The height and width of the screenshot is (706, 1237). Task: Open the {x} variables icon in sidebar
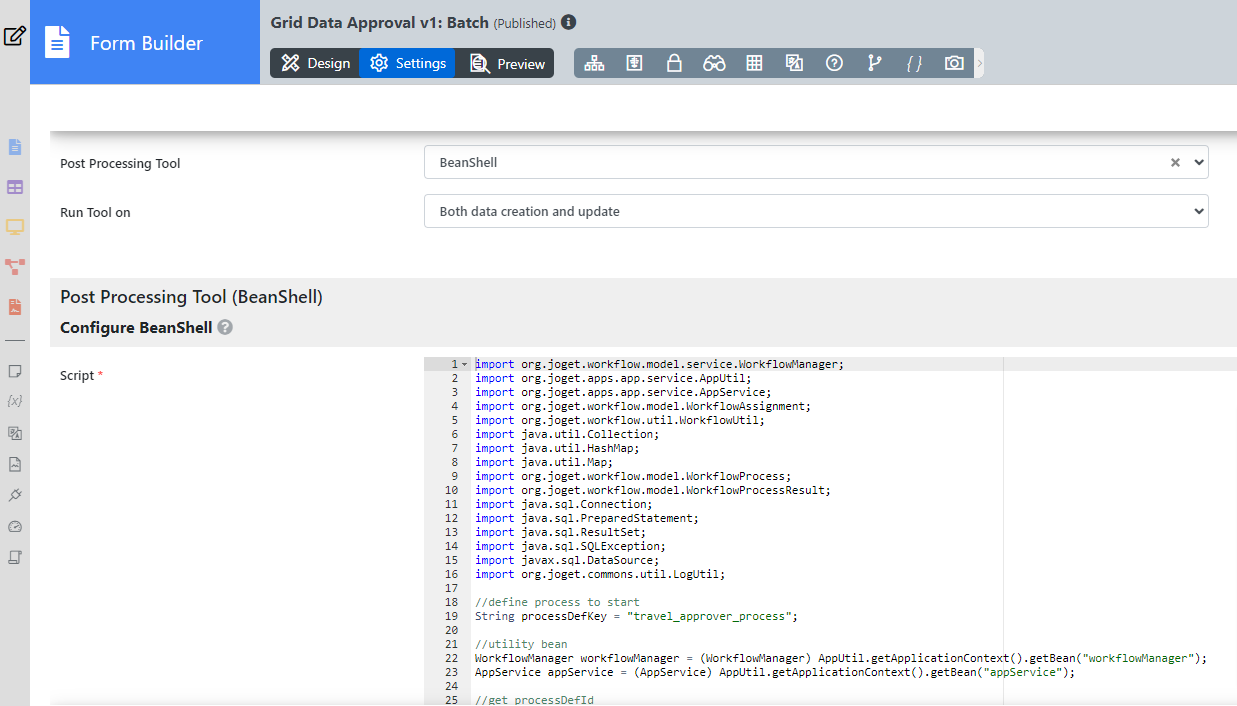pyautogui.click(x=15, y=401)
